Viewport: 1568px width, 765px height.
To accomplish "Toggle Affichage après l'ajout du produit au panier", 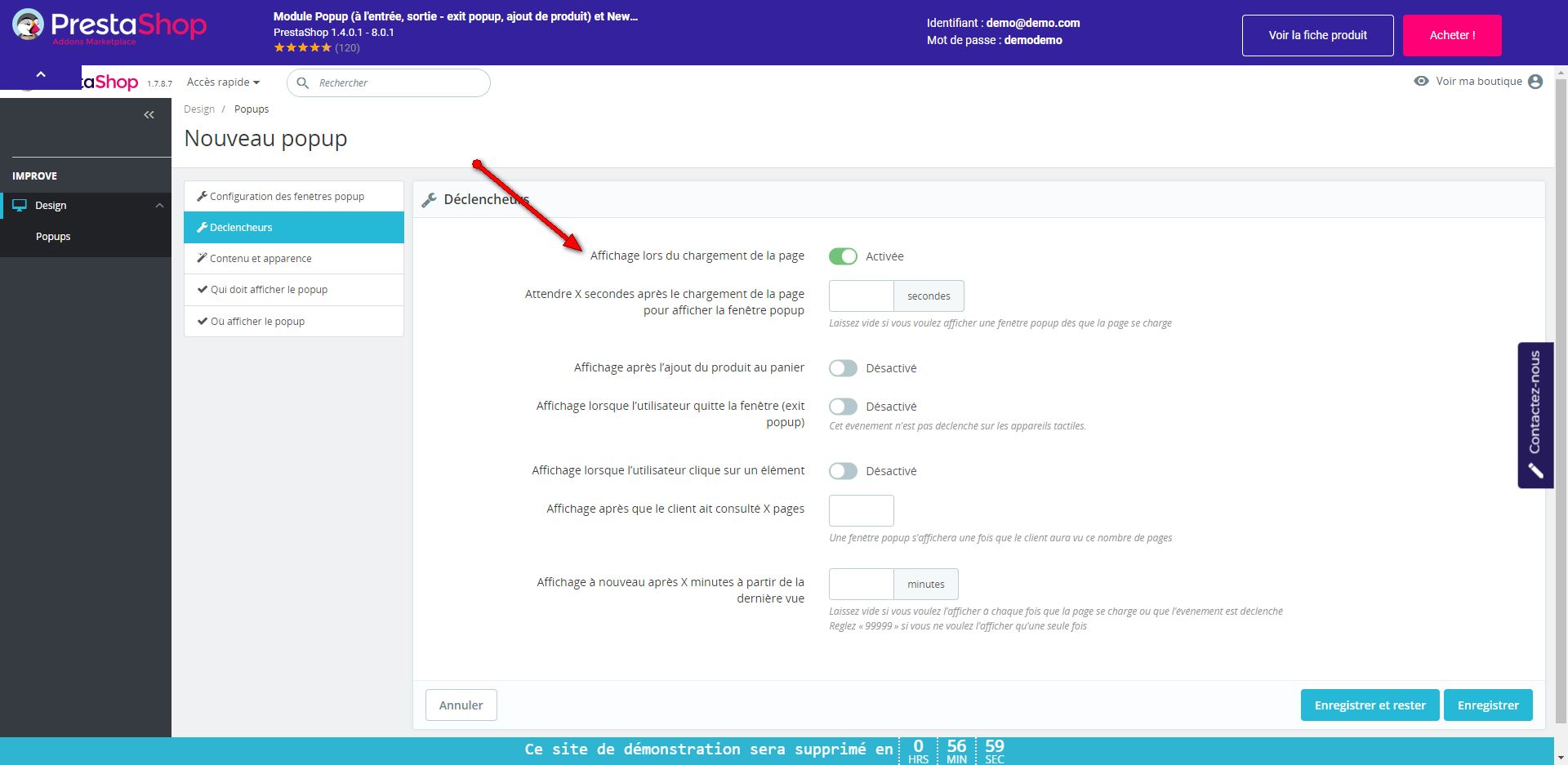I will click(x=843, y=368).
